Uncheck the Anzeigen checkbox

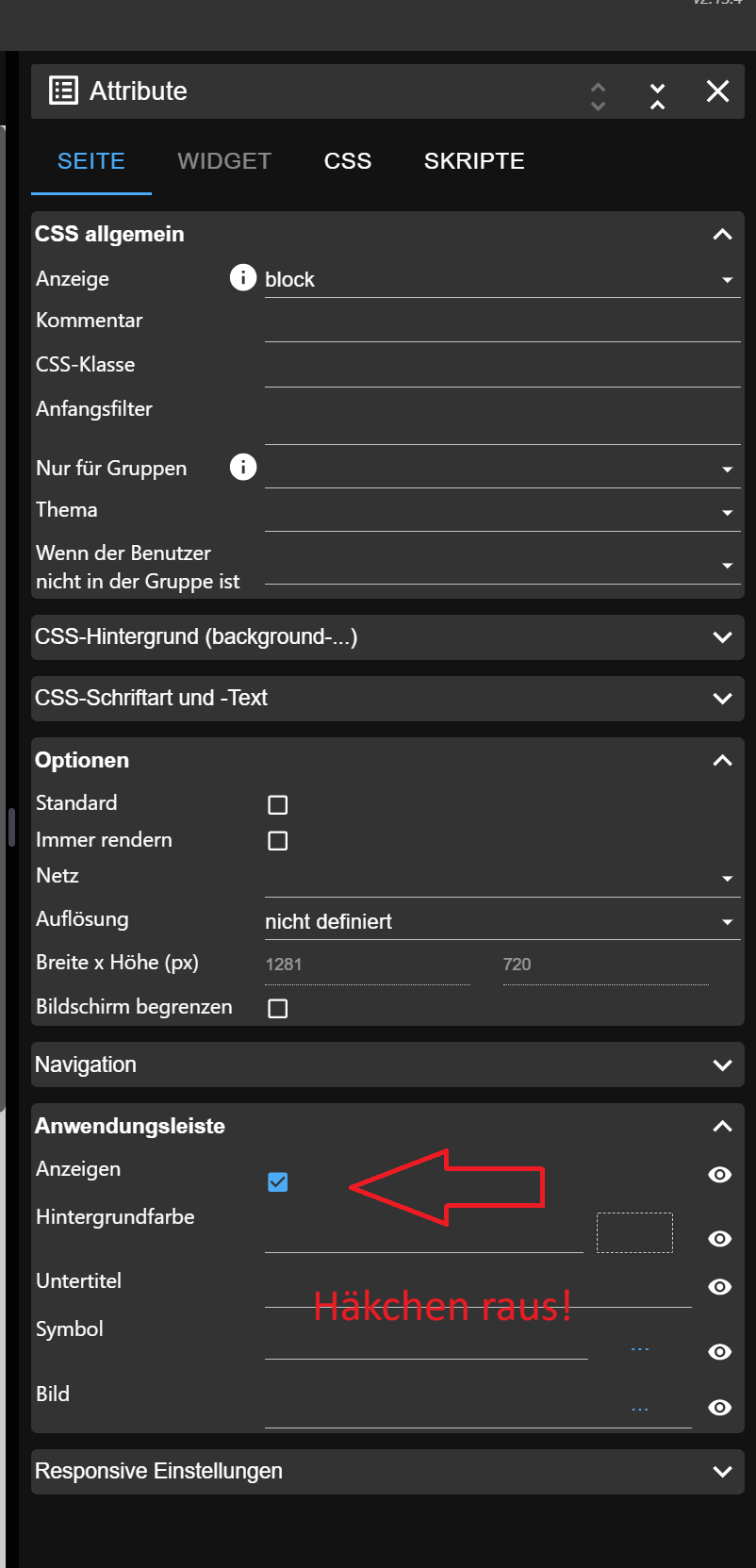click(x=277, y=1181)
